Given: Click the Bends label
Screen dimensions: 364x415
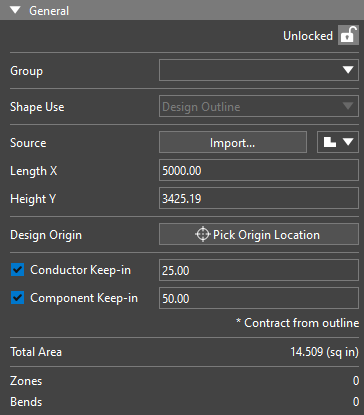Looking at the screenshot, I should point(26,402).
